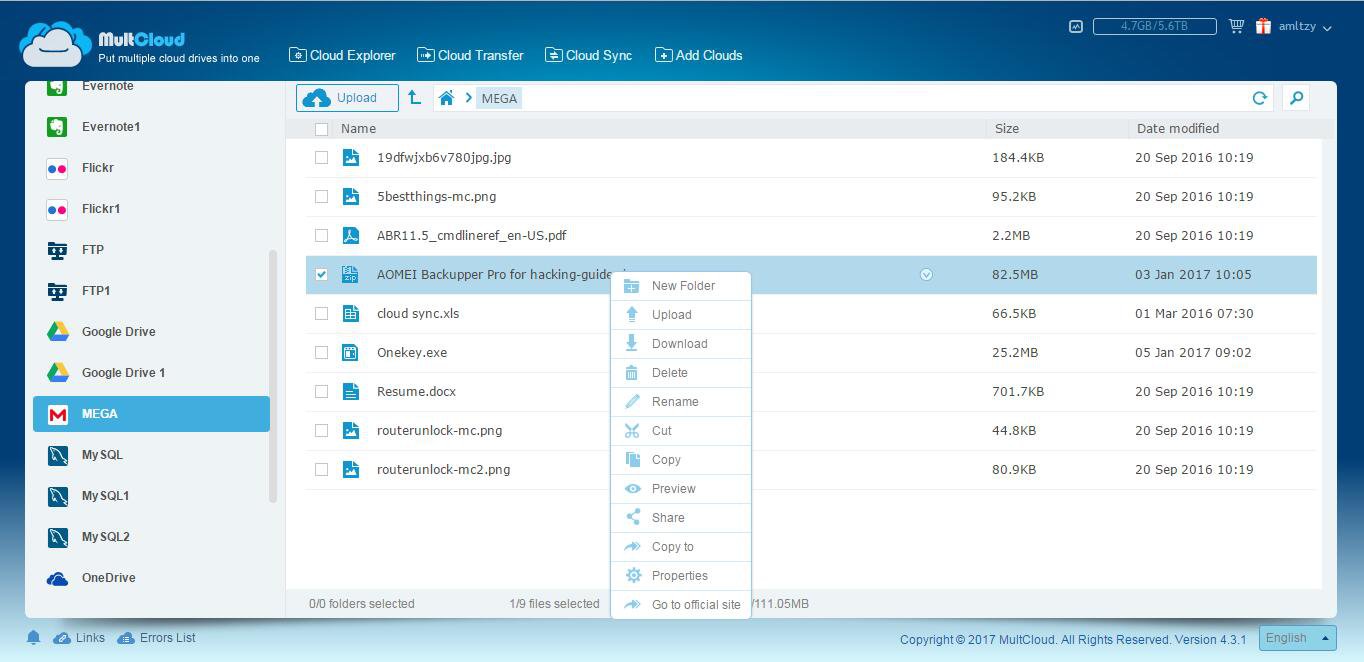The image size is (1364, 662).
Task: Click the search magnifier icon
Action: pyautogui.click(x=1296, y=98)
